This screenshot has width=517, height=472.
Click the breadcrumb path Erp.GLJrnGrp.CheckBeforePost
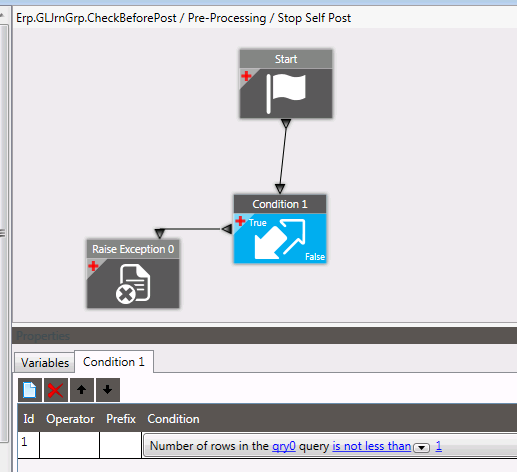(96, 18)
